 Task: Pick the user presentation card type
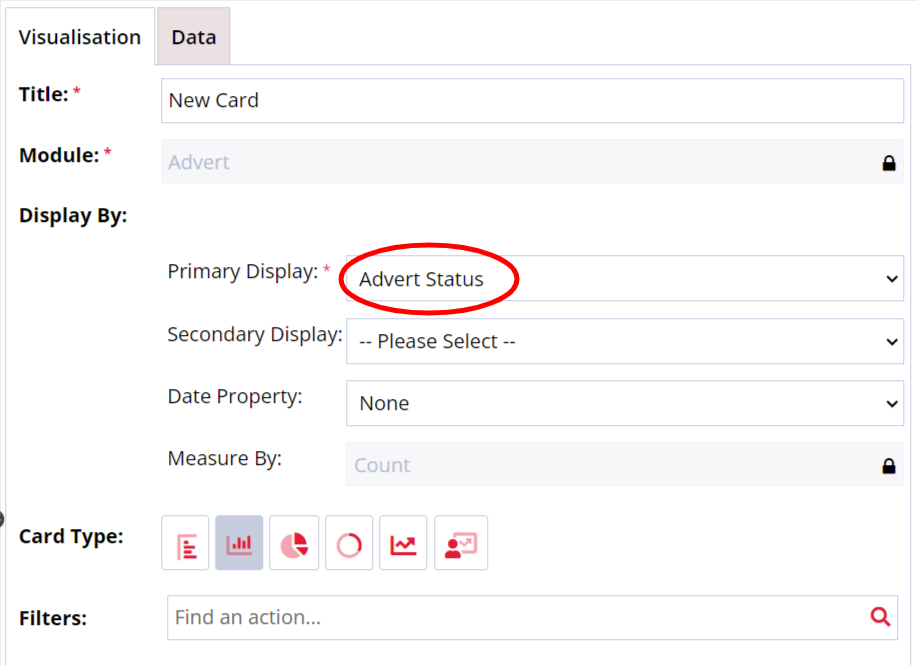tap(461, 543)
